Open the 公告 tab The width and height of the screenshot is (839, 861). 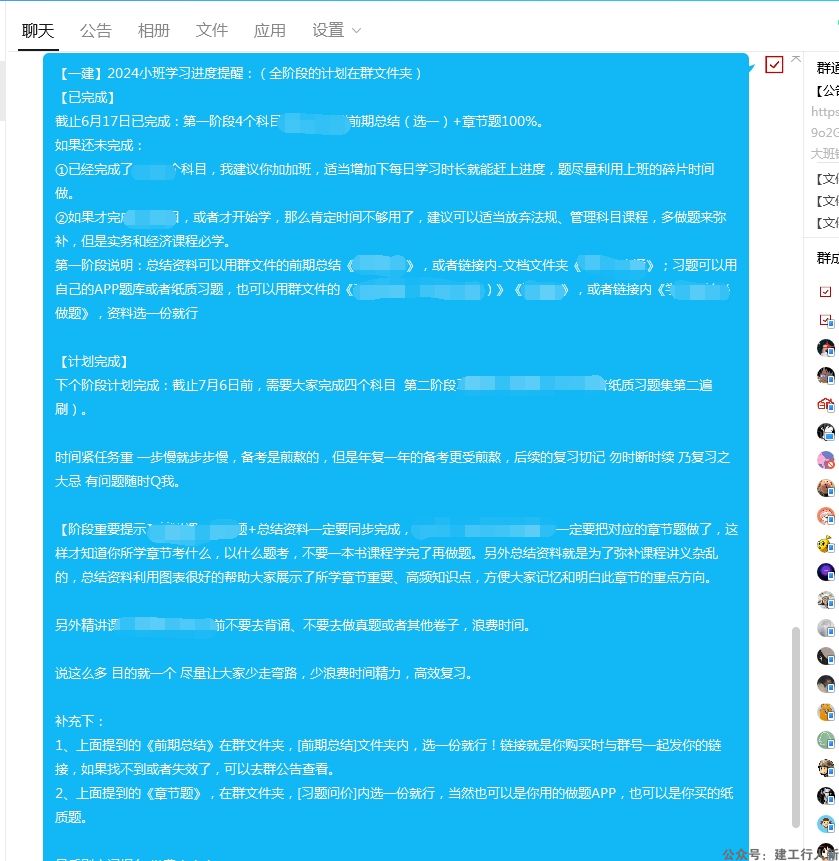(96, 31)
